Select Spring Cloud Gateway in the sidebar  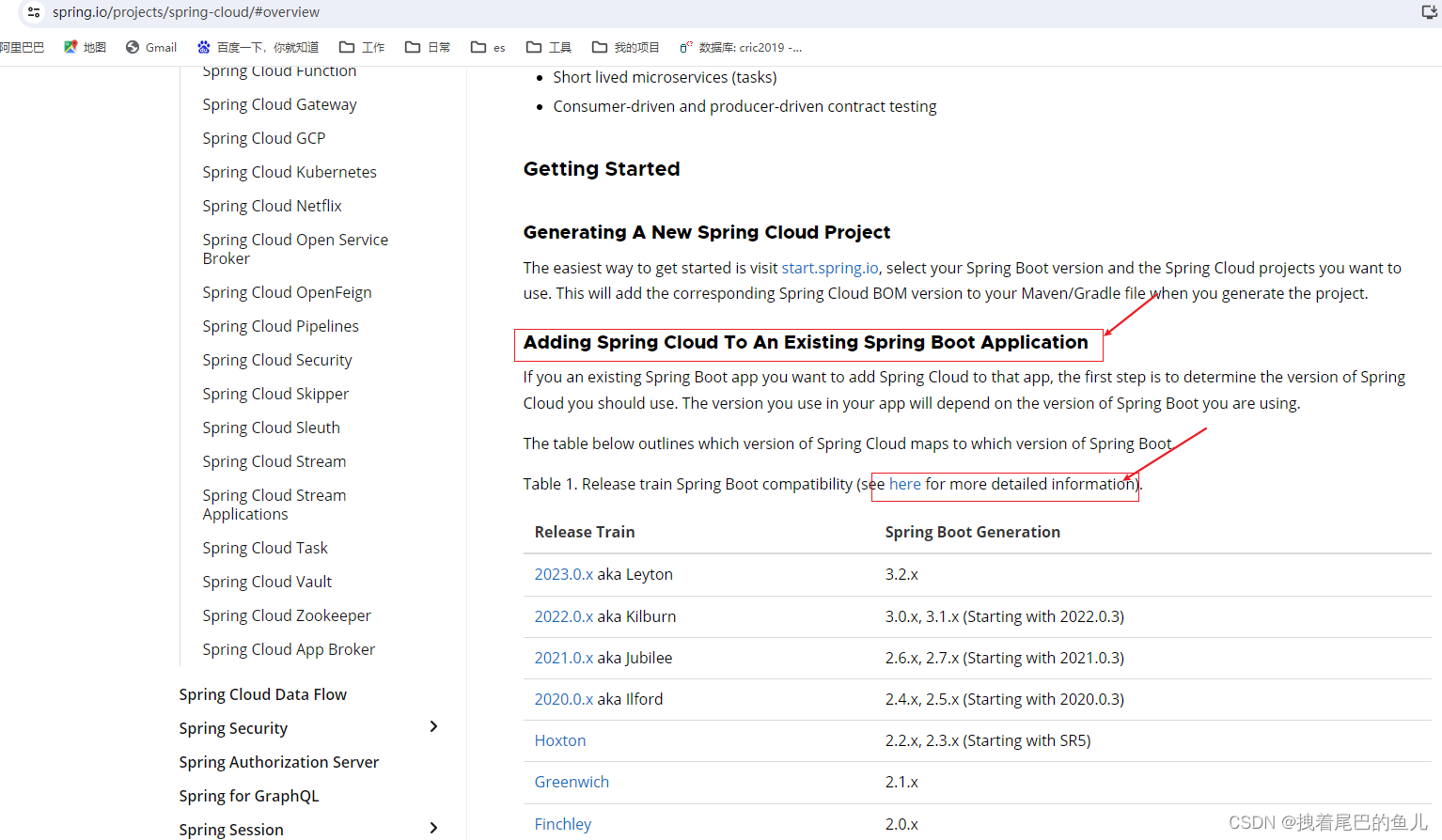(x=279, y=104)
